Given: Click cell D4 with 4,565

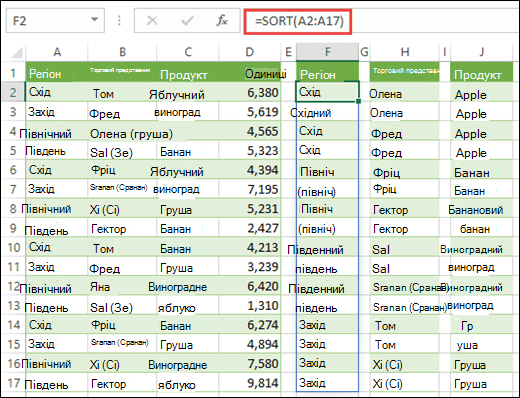Looking at the screenshot, I should point(250,131).
